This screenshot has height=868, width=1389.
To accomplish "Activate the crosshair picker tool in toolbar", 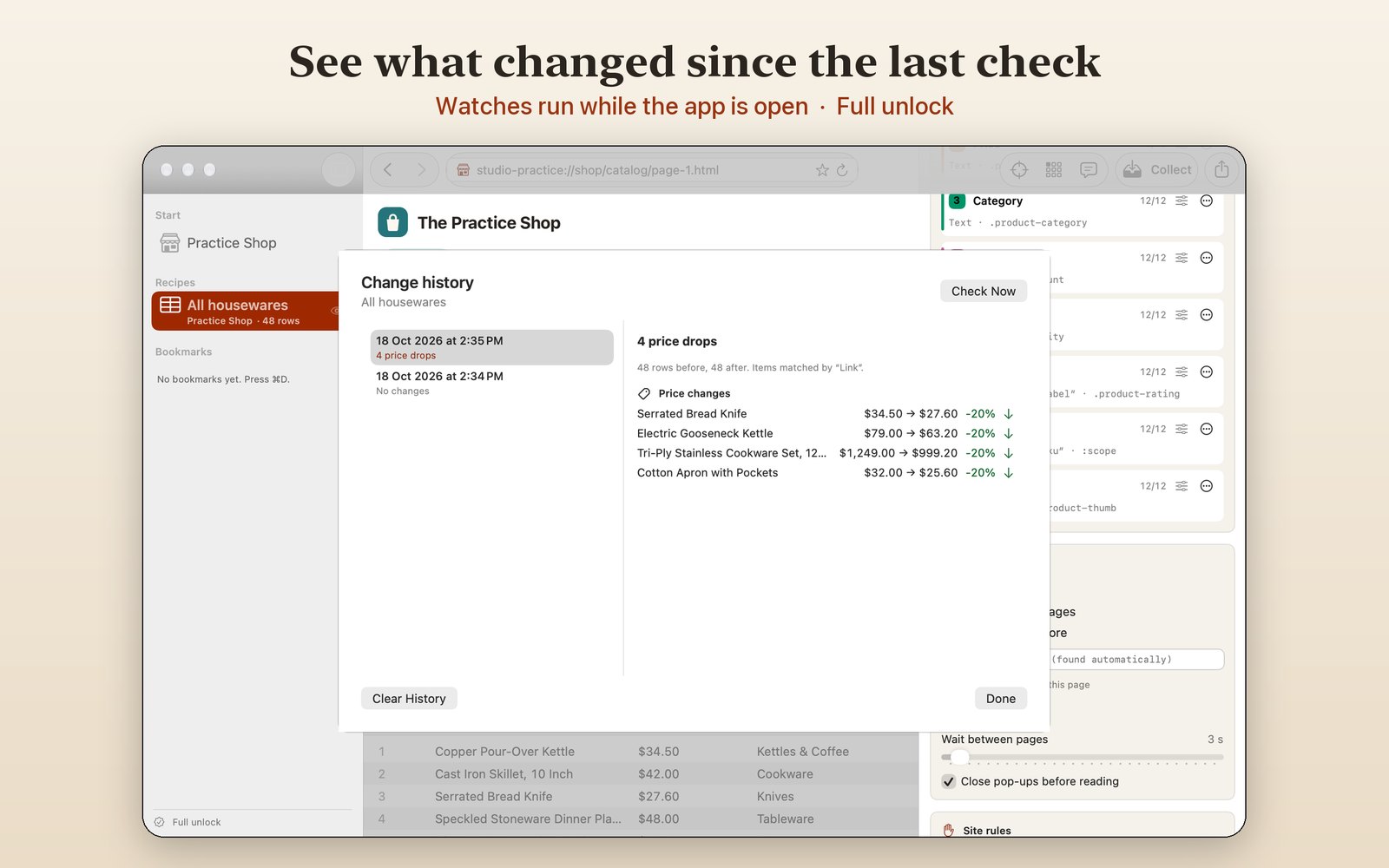I will point(1019,170).
